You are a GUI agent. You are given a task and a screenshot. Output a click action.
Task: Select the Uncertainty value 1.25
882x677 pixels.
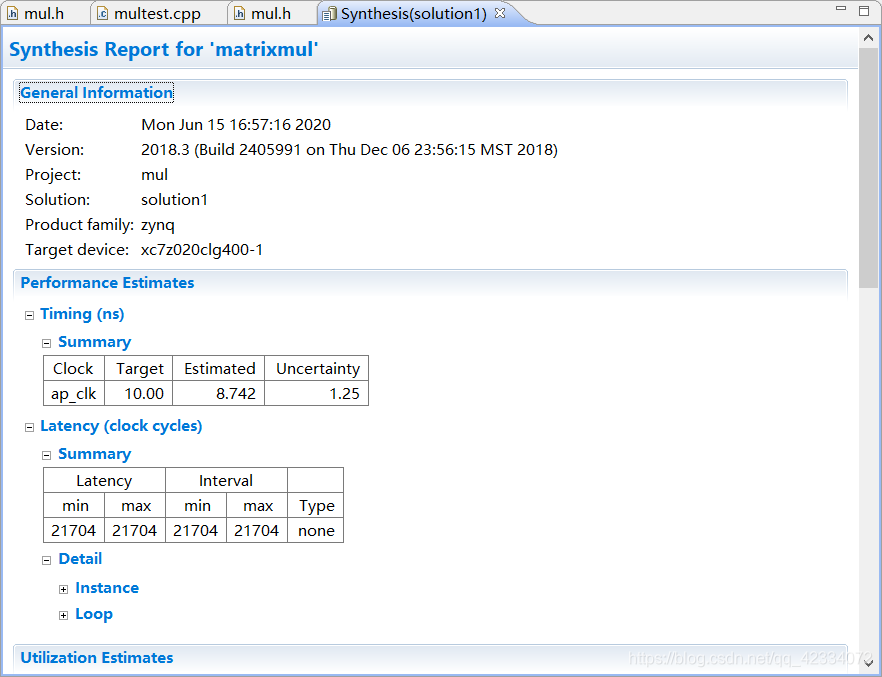point(316,394)
